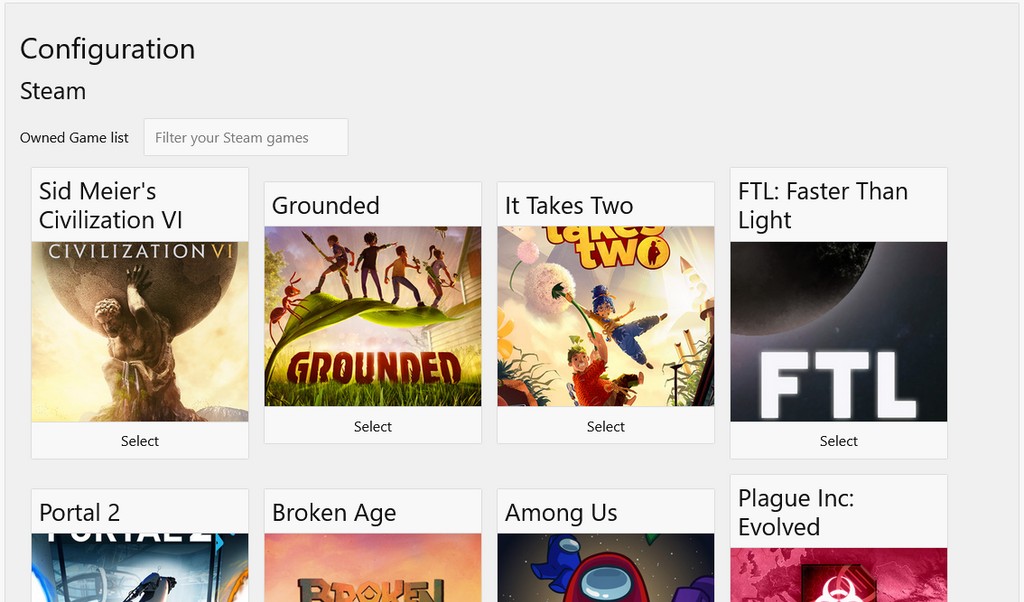Viewport: 1024px width, 602px height.
Task: Click the Plague Inc: Evolved cover image
Action: [839, 575]
